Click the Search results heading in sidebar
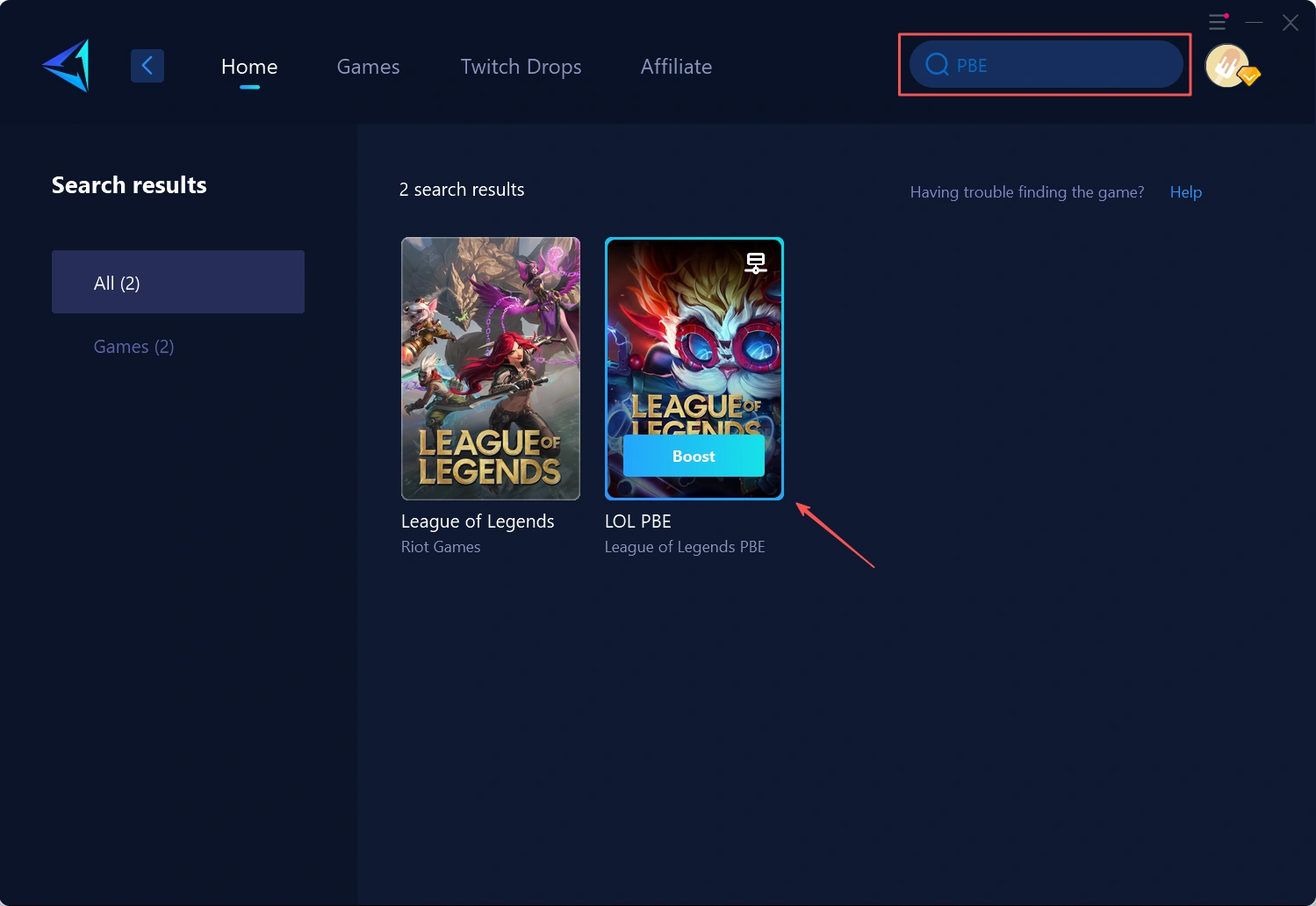The height and width of the screenshot is (906, 1316). point(128,184)
